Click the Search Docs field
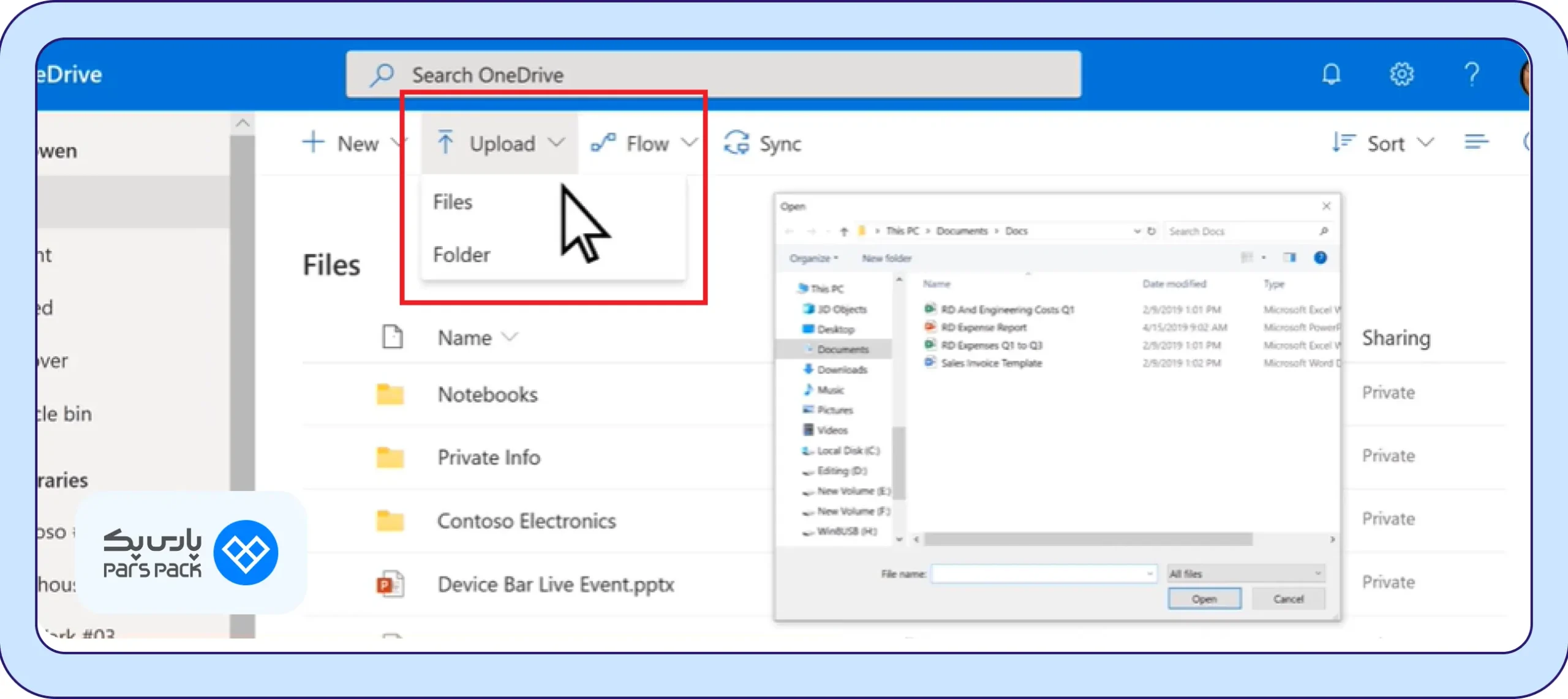 pos(1248,231)
